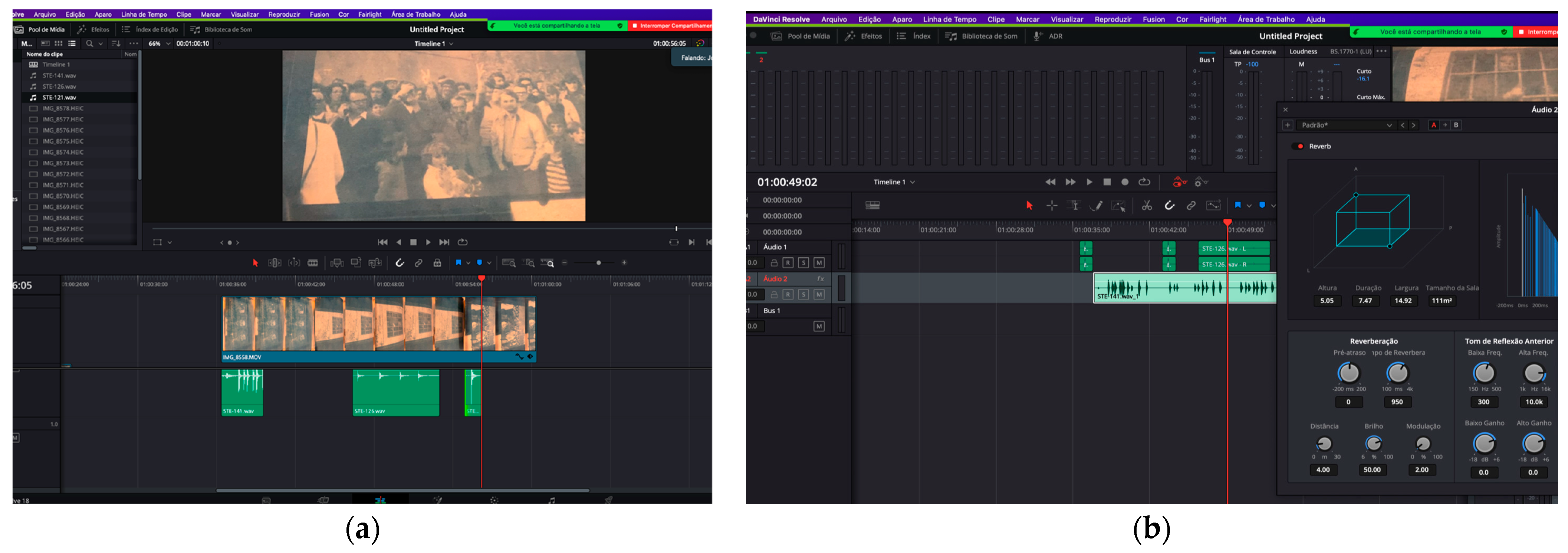Image resolution: width=1568 pixels, height=553 pixels.
Task: Select the pencil tool in Fairlight toolbar
Action: pos(1096,206)
